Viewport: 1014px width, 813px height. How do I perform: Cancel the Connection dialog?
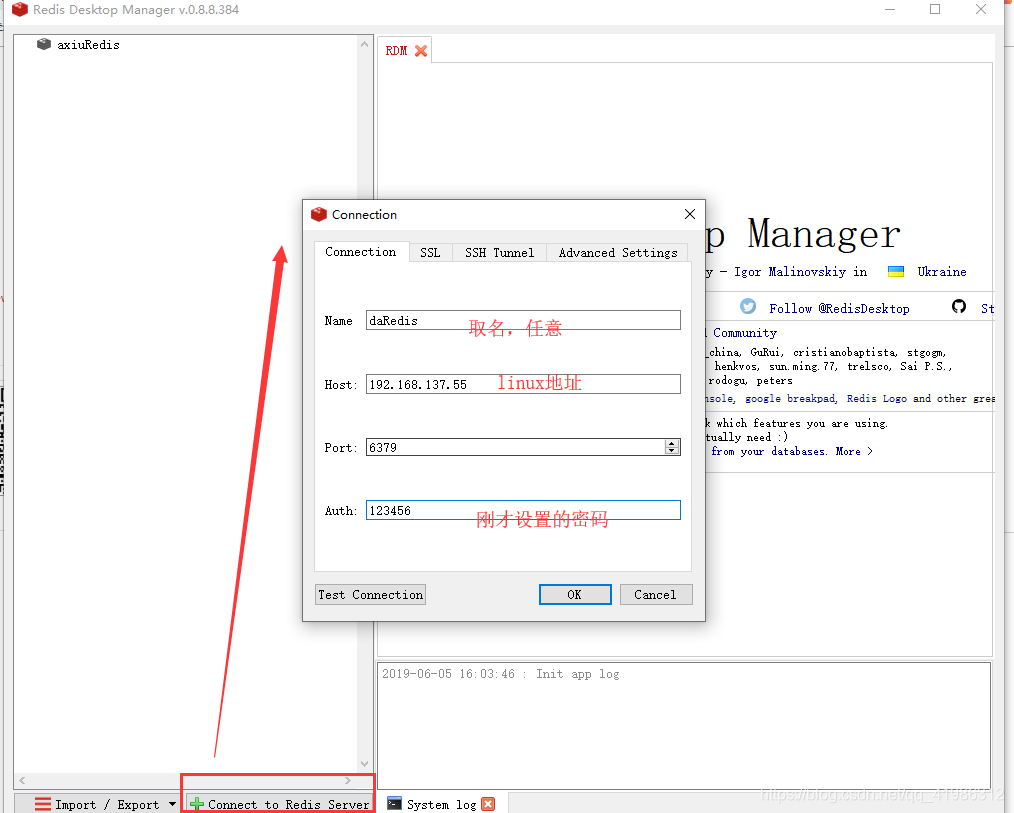click(x=656, y=594)
